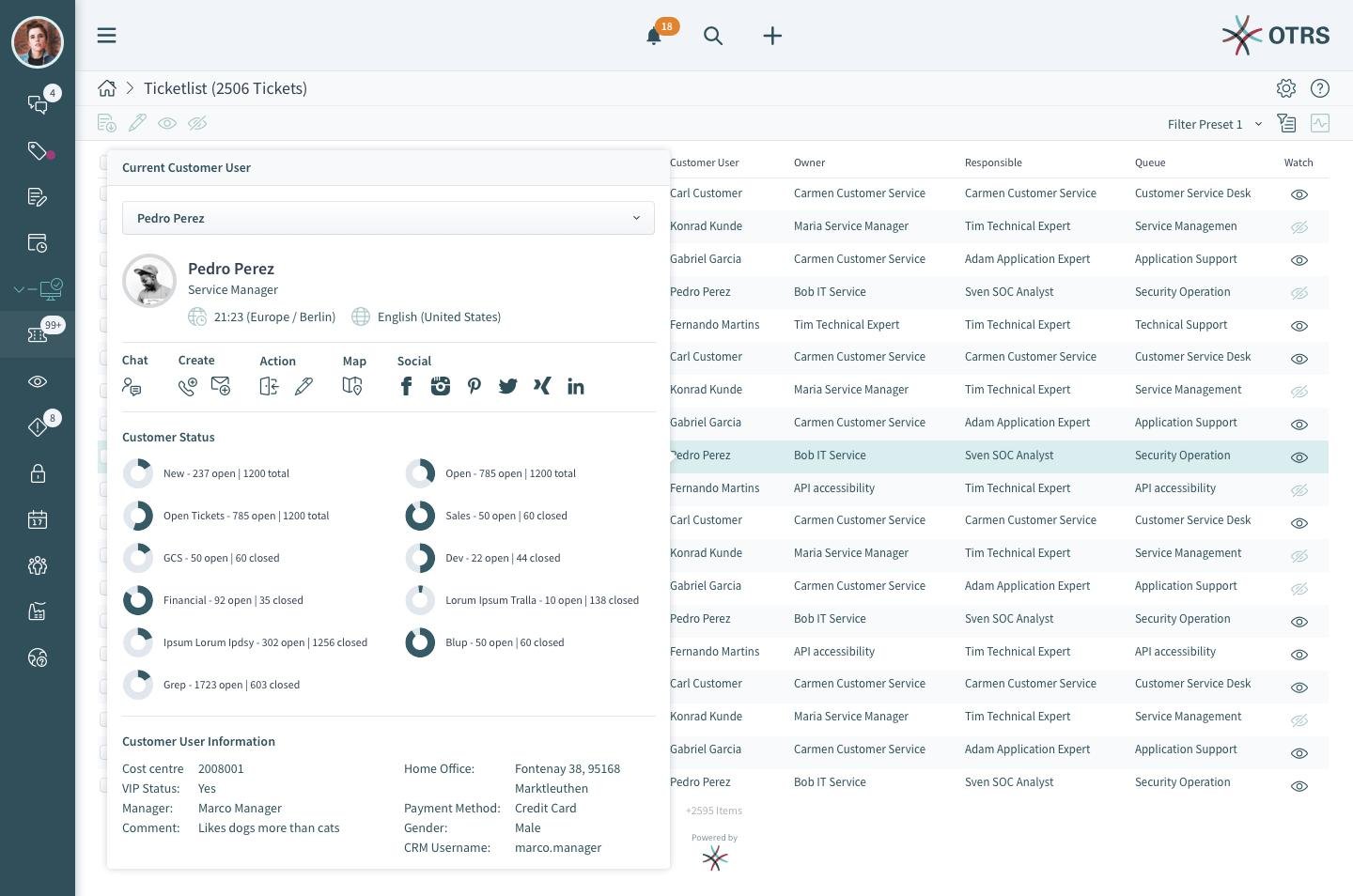This screenshot has width=1353, height=896.
Task: Click the search magnifier icon
Action: pos(713,37)
